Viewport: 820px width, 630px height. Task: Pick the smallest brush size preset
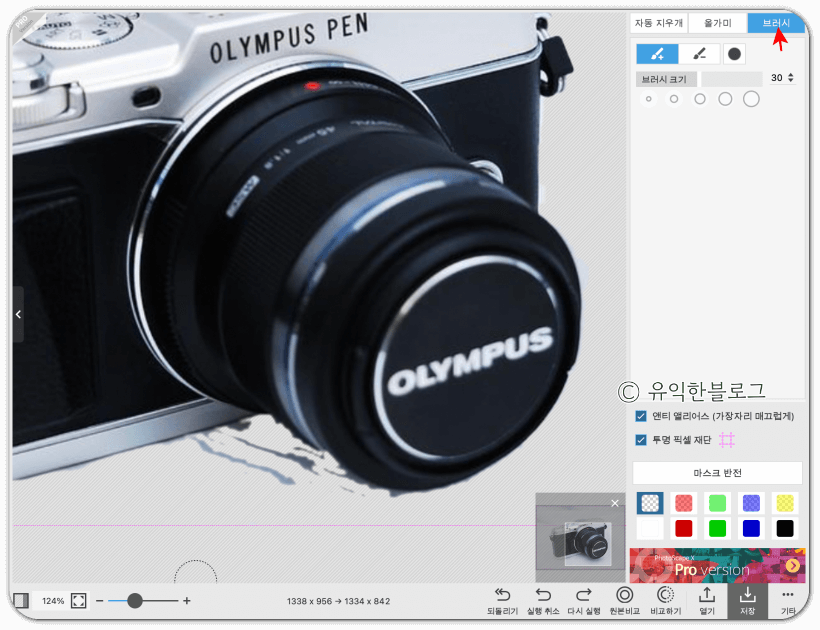pos(648,99)
